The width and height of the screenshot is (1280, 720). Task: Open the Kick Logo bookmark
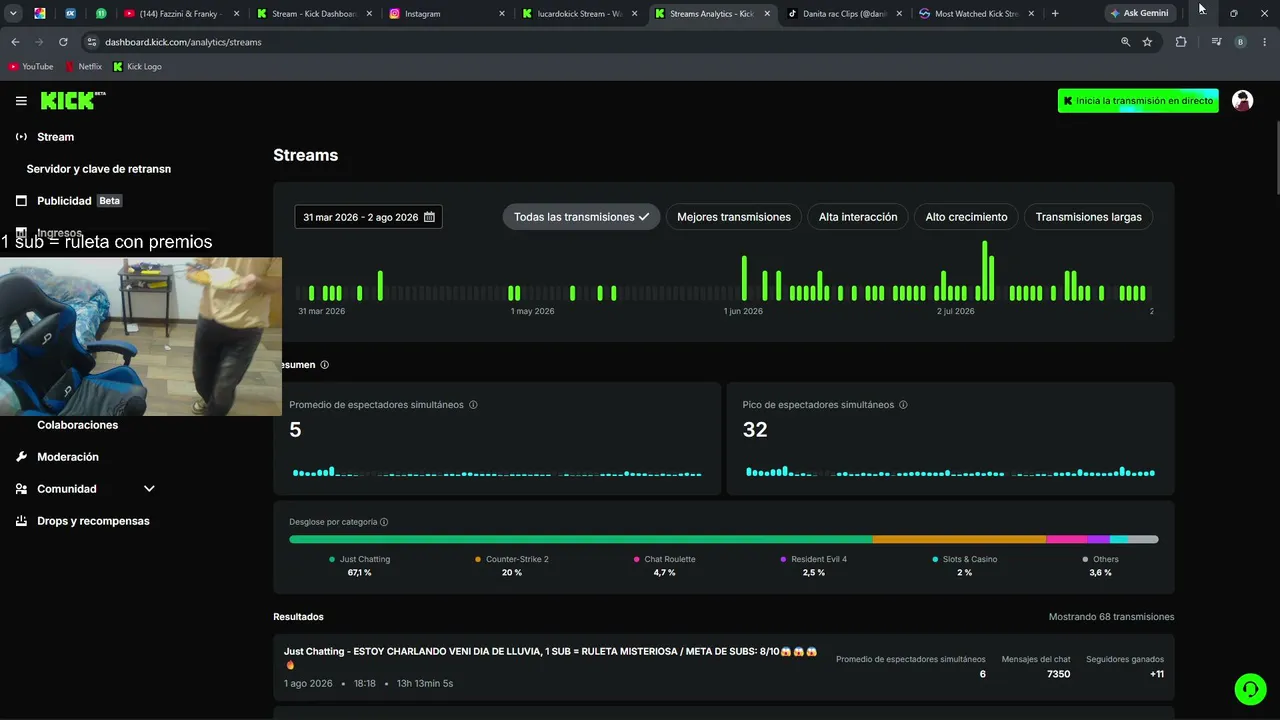pyautogui.click(x=137, y=67)
